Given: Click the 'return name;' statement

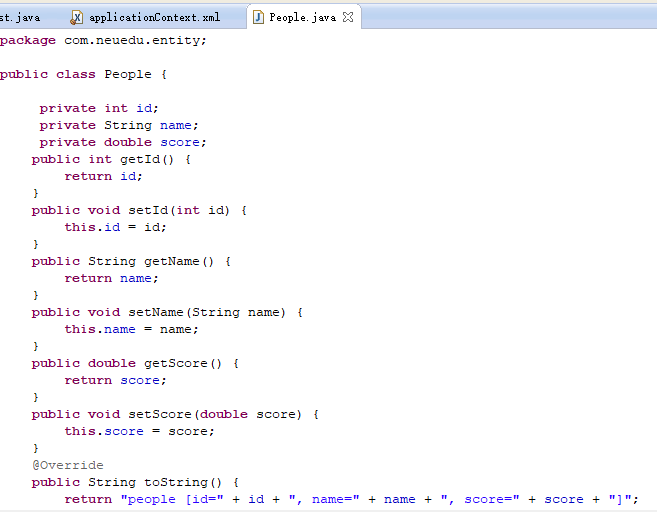Looking at the screenshot, I should pos(111,279).
